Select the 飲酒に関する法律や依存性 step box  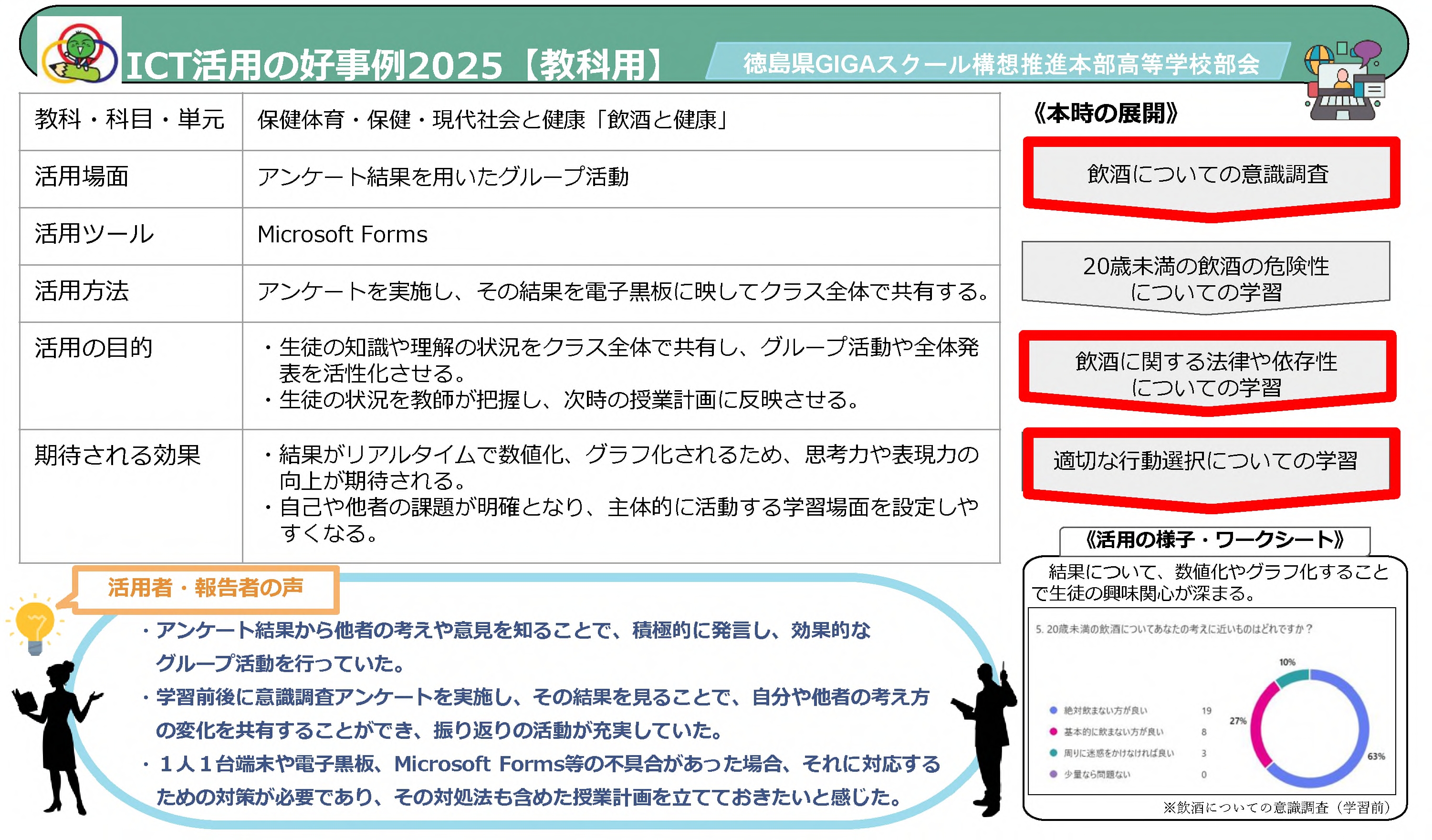pos(1206,373)
